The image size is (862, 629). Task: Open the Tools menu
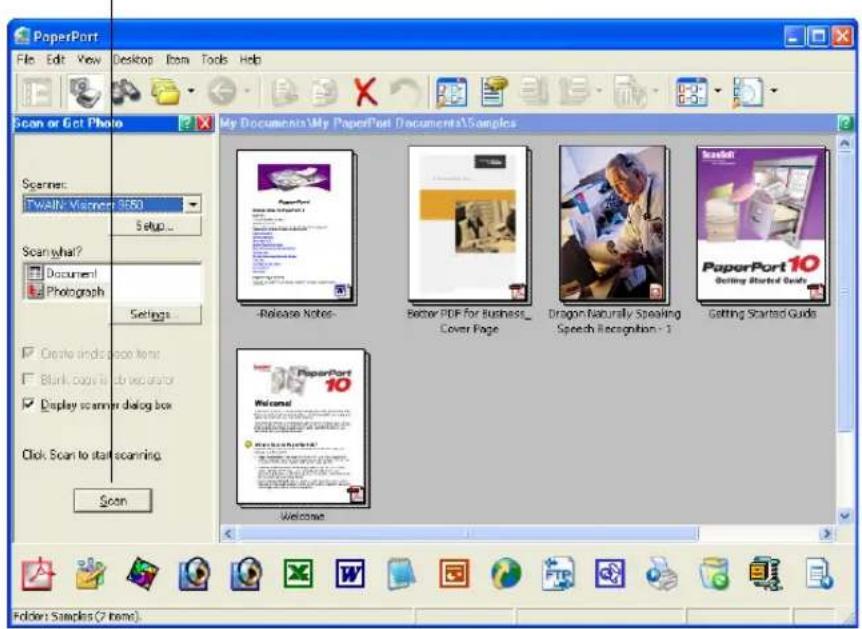pos(214,59)
